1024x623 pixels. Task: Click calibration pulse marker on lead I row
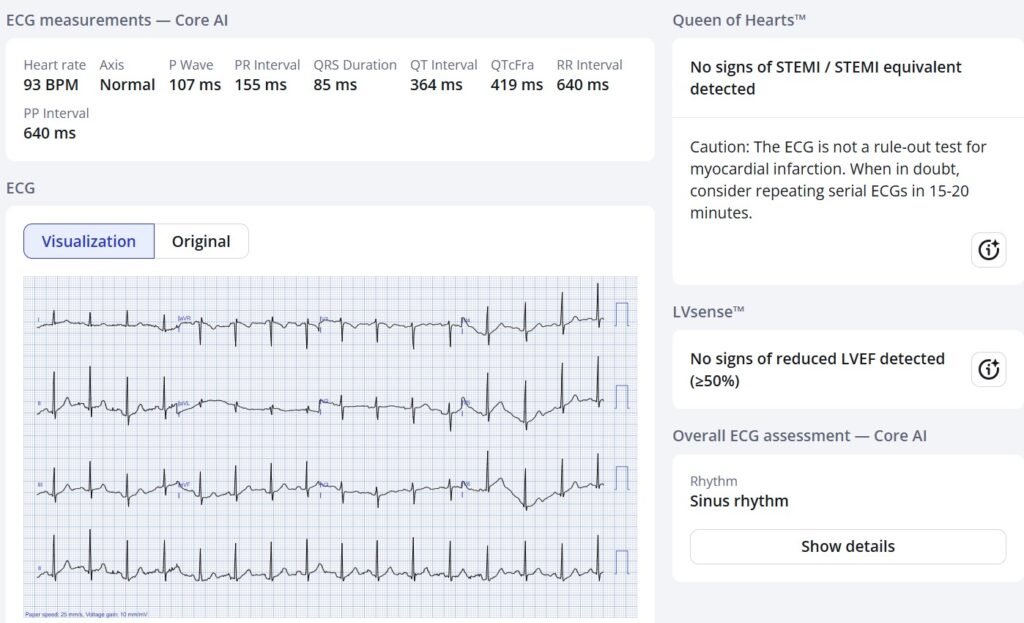coord(622,314)
